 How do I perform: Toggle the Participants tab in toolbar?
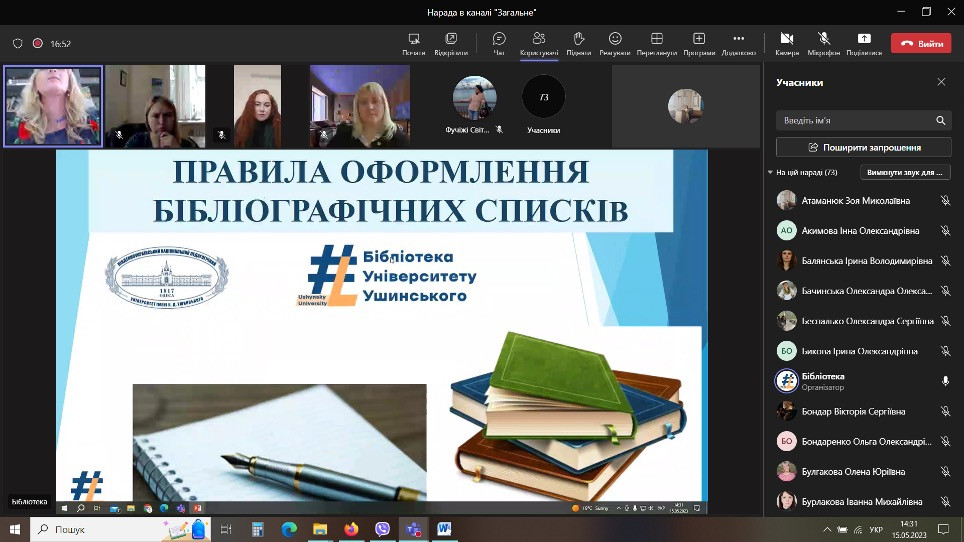pyautogui.click(x=538, y=39)
